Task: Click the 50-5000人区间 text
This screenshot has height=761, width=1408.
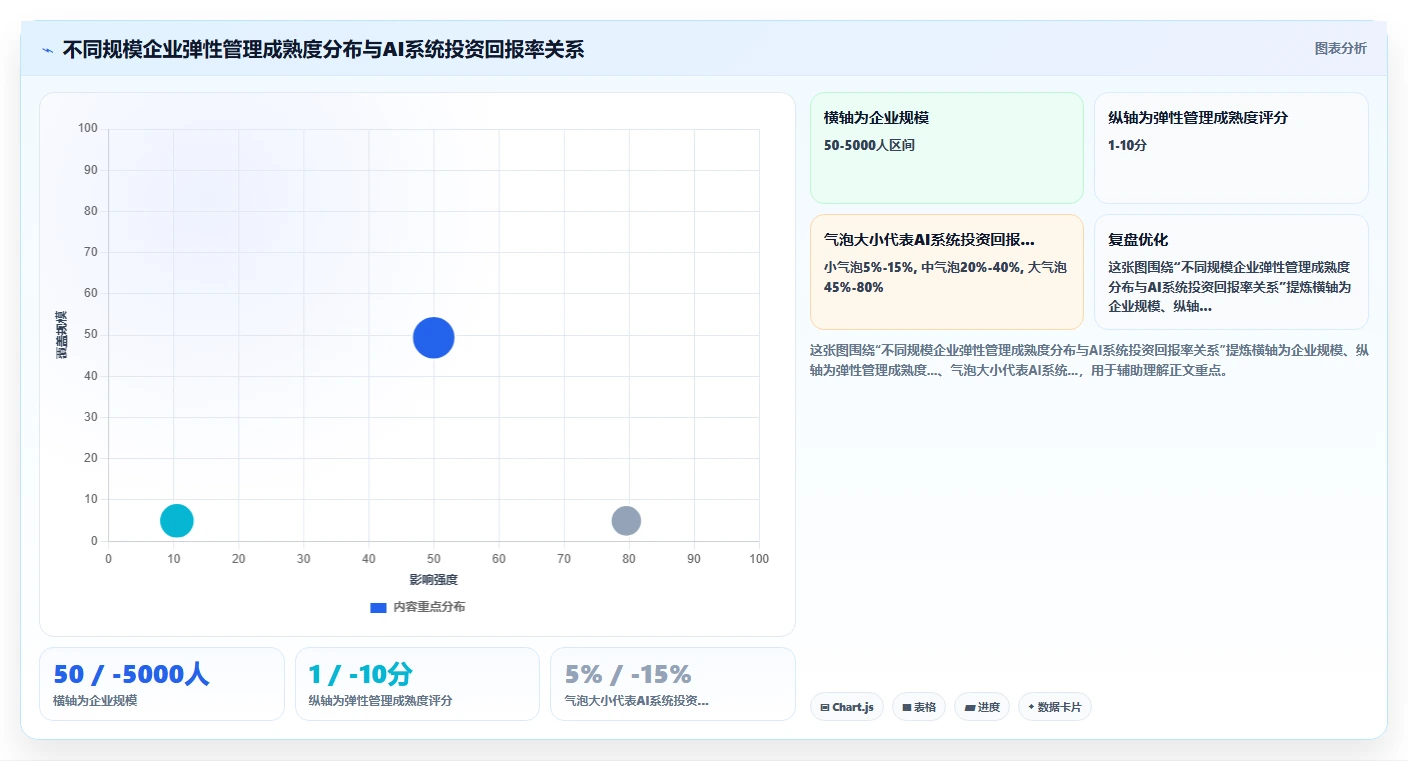Action: point(869,145)
